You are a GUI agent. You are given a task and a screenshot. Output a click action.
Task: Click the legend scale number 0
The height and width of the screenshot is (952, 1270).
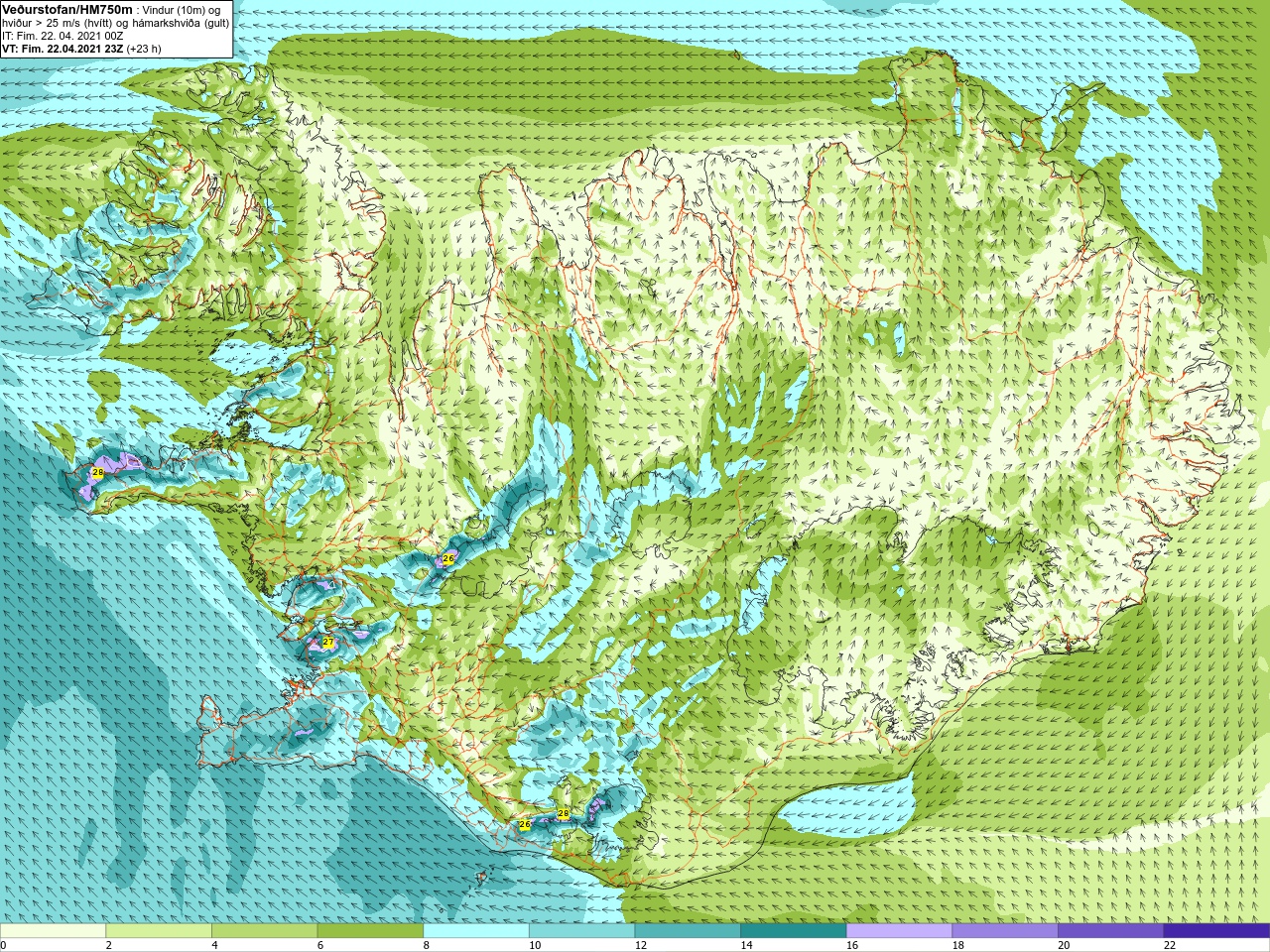[x=3, y=945]
